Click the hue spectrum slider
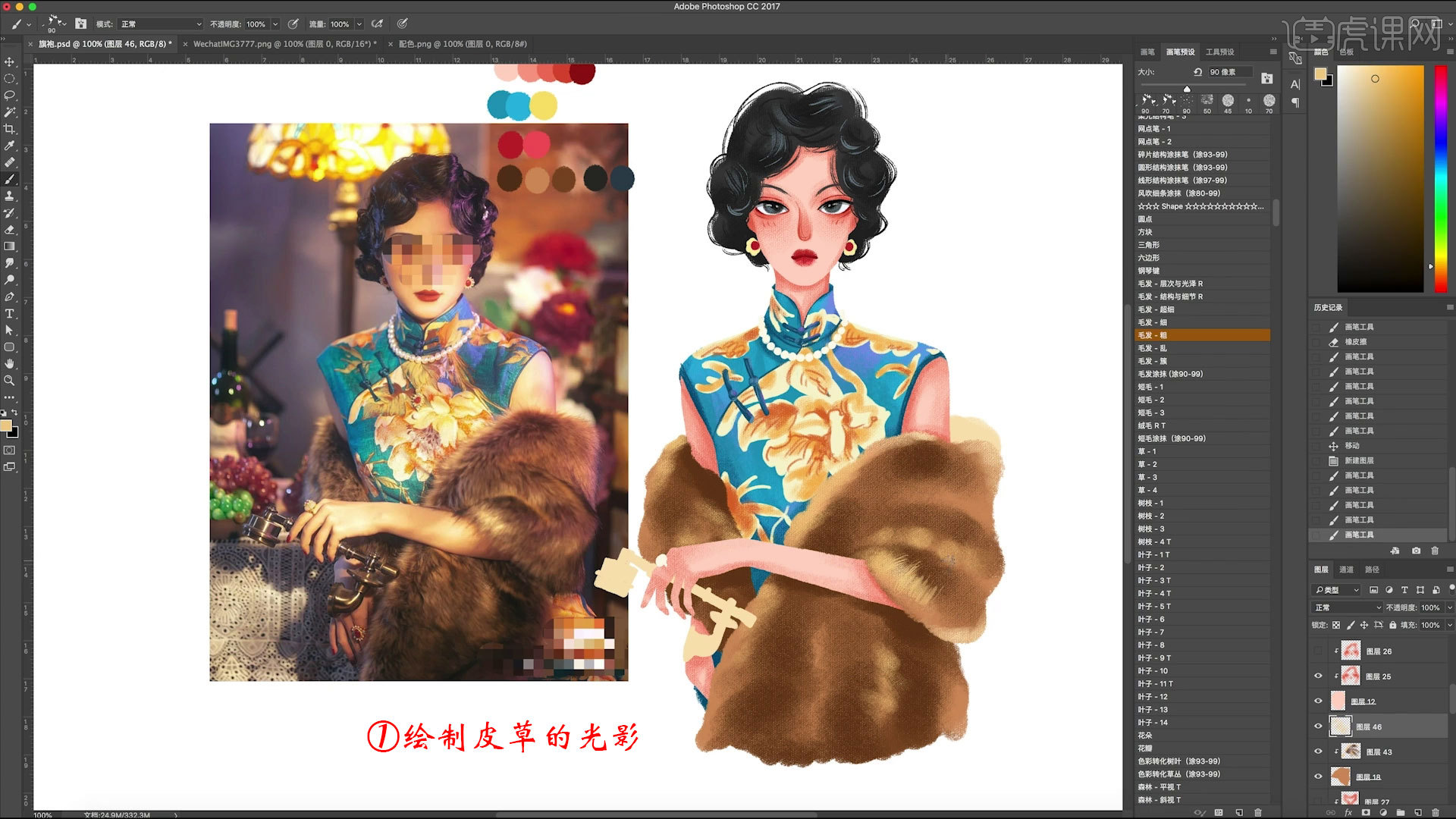 (1441, 179)
